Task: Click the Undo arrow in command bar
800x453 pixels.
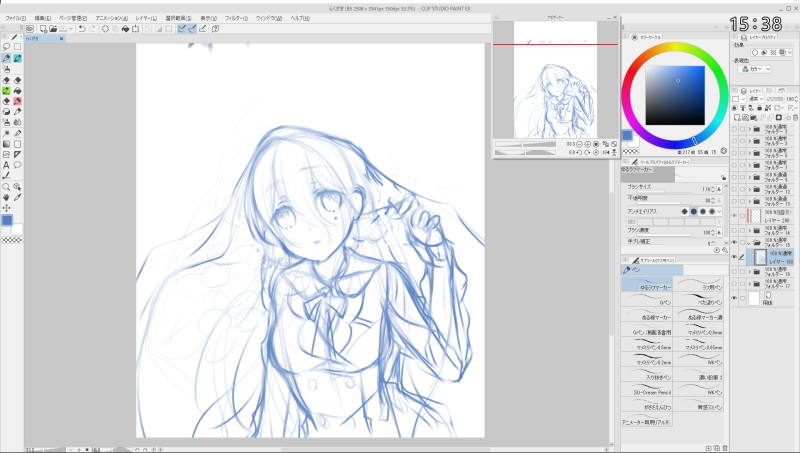Action: pos(82,29)
